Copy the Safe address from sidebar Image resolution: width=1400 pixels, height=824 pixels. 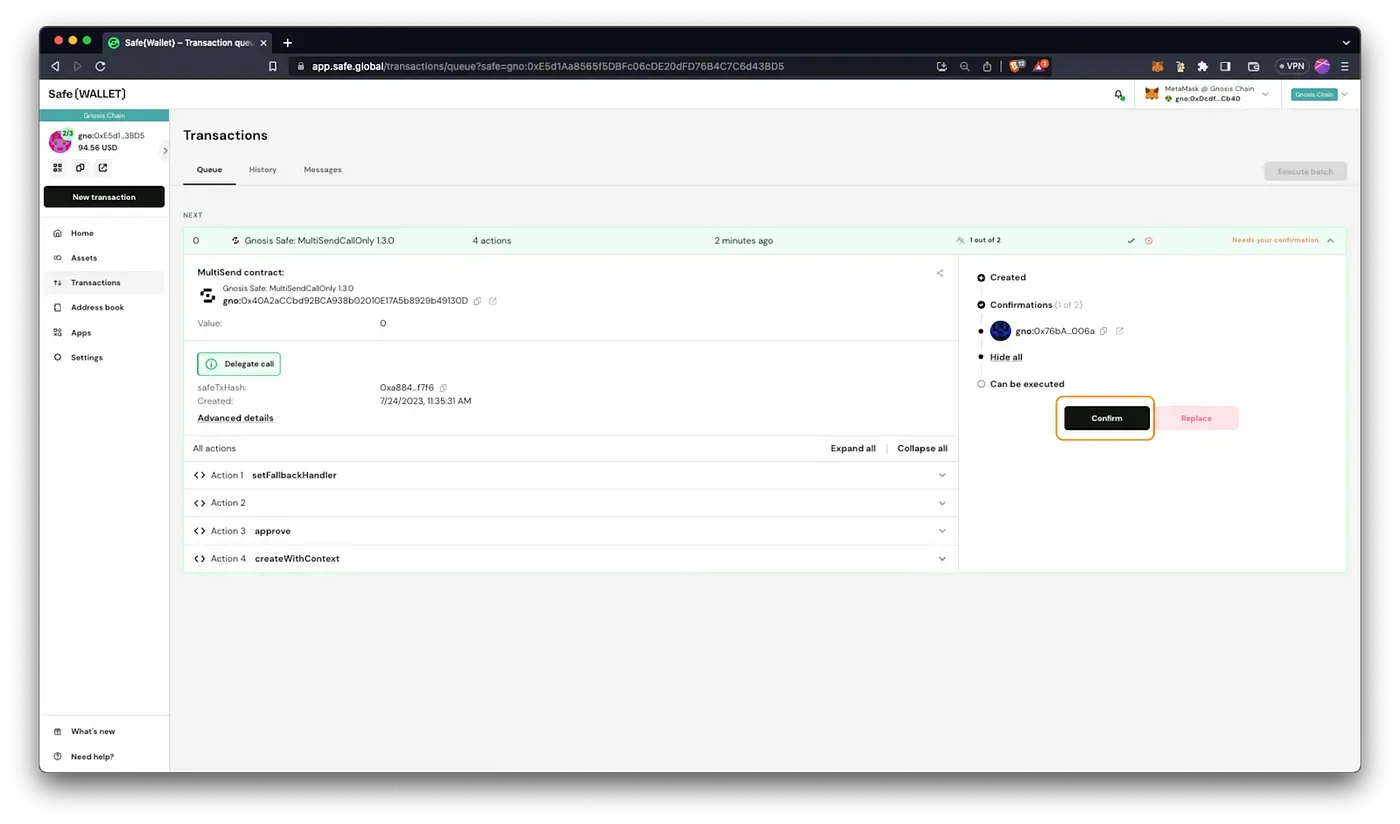tap(80, 167)
